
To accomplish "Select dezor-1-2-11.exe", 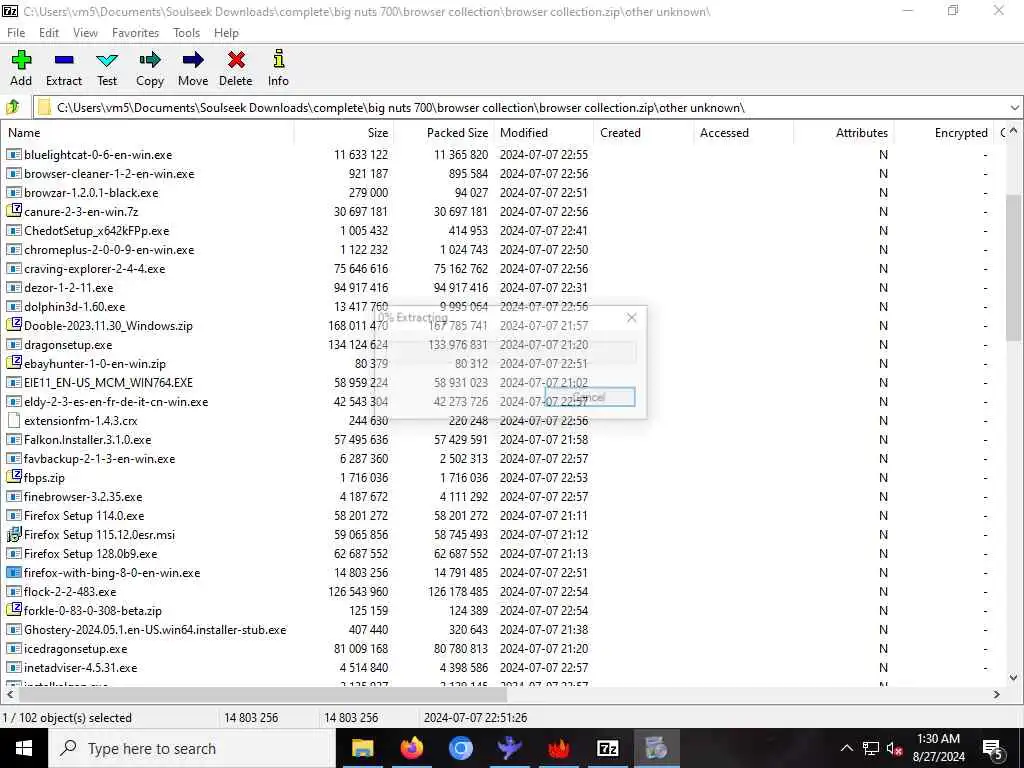I will click(69, 287).
